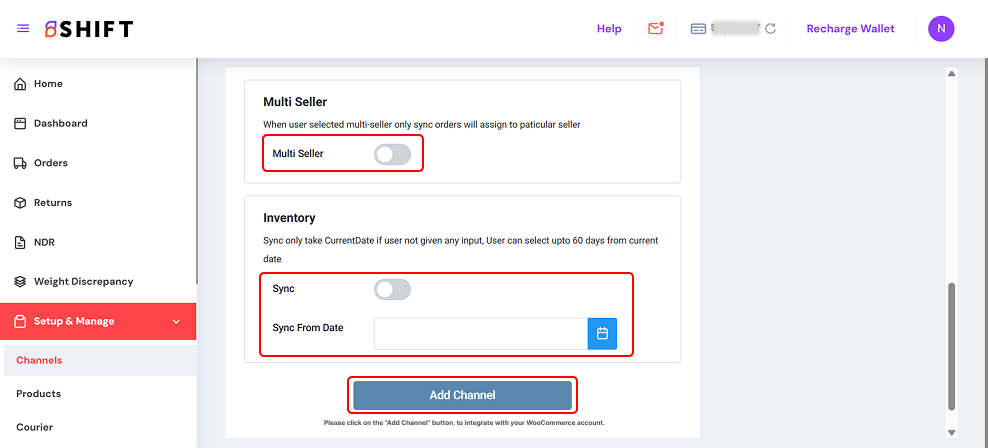
Task: Click the Sync From Date field
Action: pos(480,333)
